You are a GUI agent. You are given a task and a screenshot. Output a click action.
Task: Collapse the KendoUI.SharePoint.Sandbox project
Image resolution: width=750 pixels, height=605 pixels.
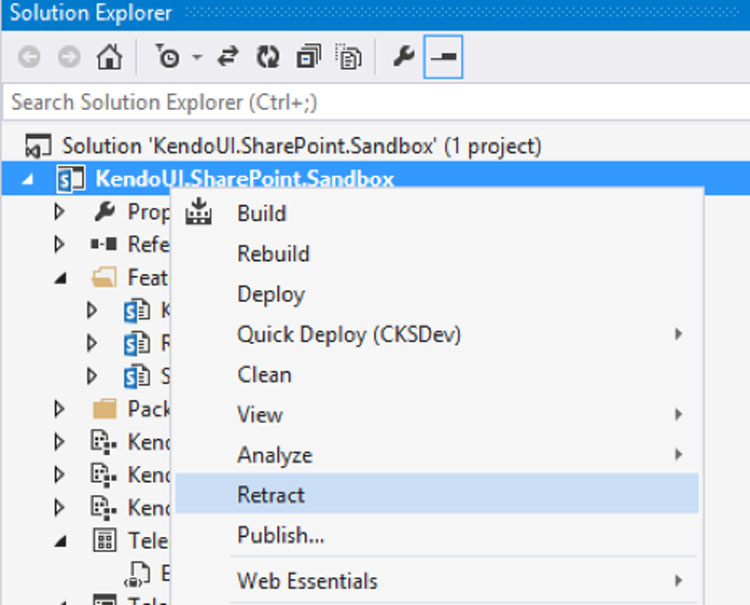pyautogui.click(x=28, y=179)
